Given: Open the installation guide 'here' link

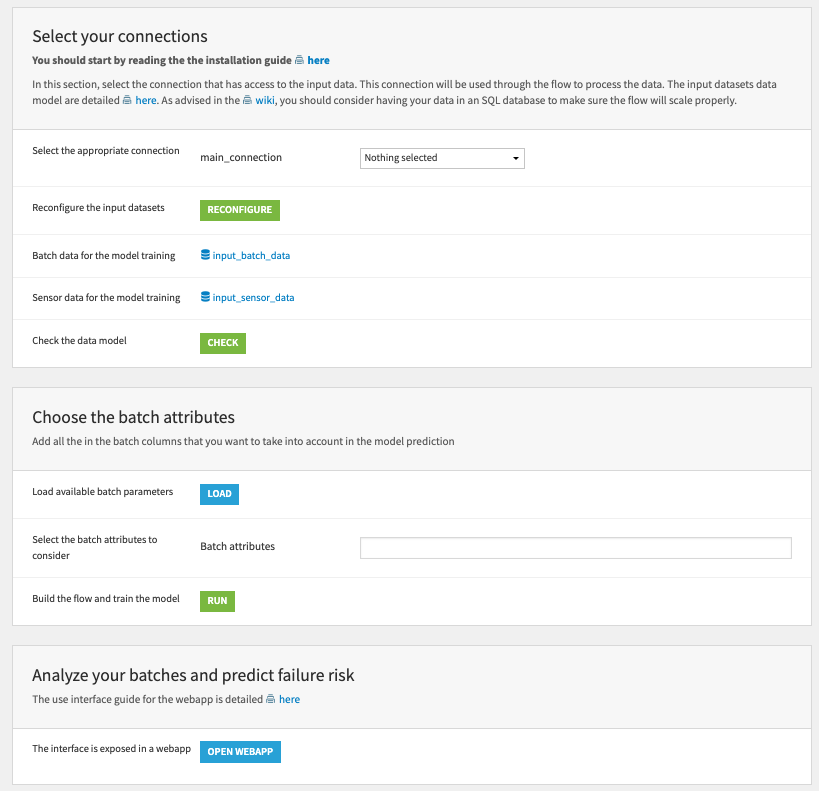Looking at the screenshot, I should (x=319, y=60).
